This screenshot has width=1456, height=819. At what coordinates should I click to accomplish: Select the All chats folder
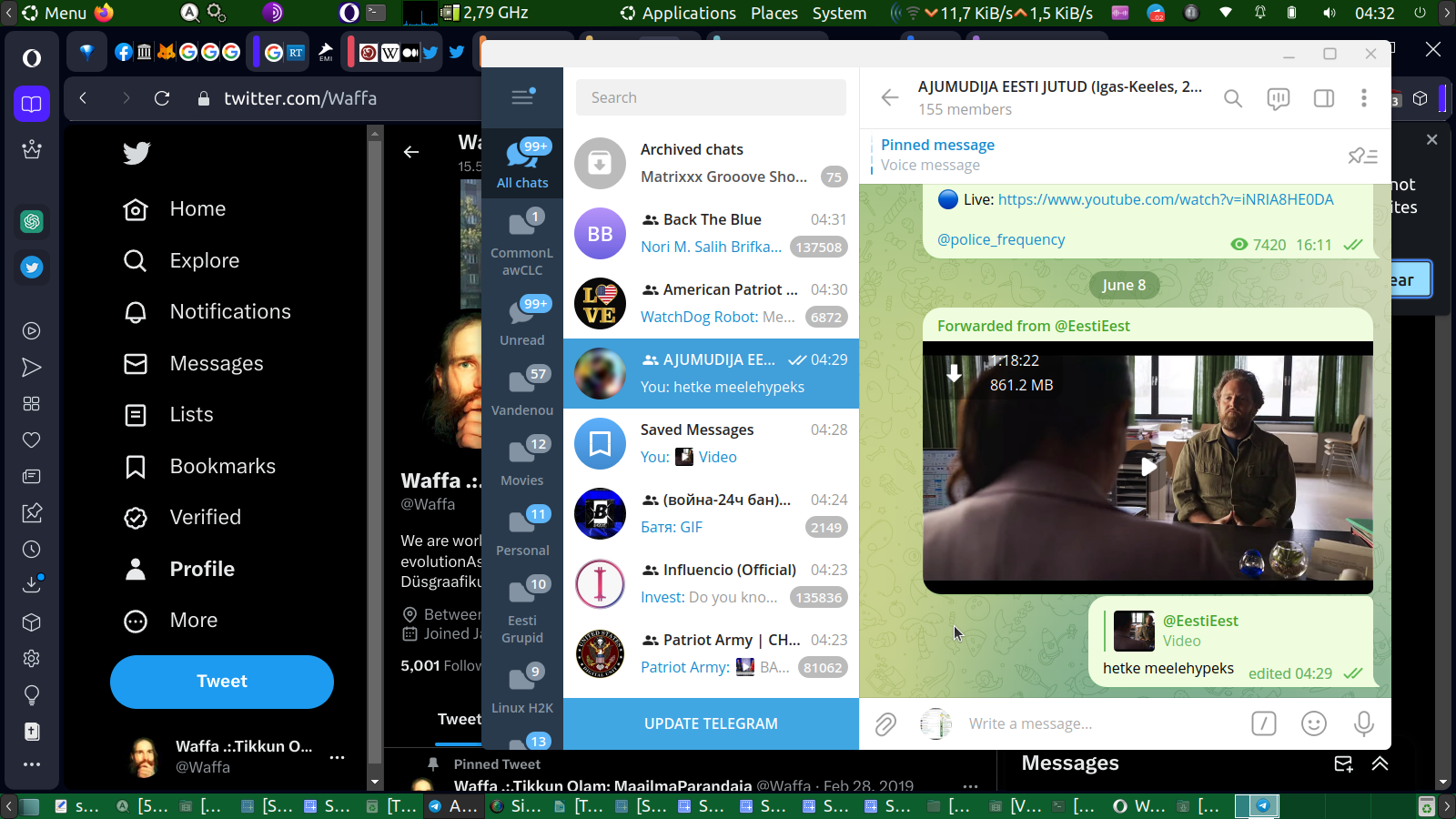[x=522, y=164]
